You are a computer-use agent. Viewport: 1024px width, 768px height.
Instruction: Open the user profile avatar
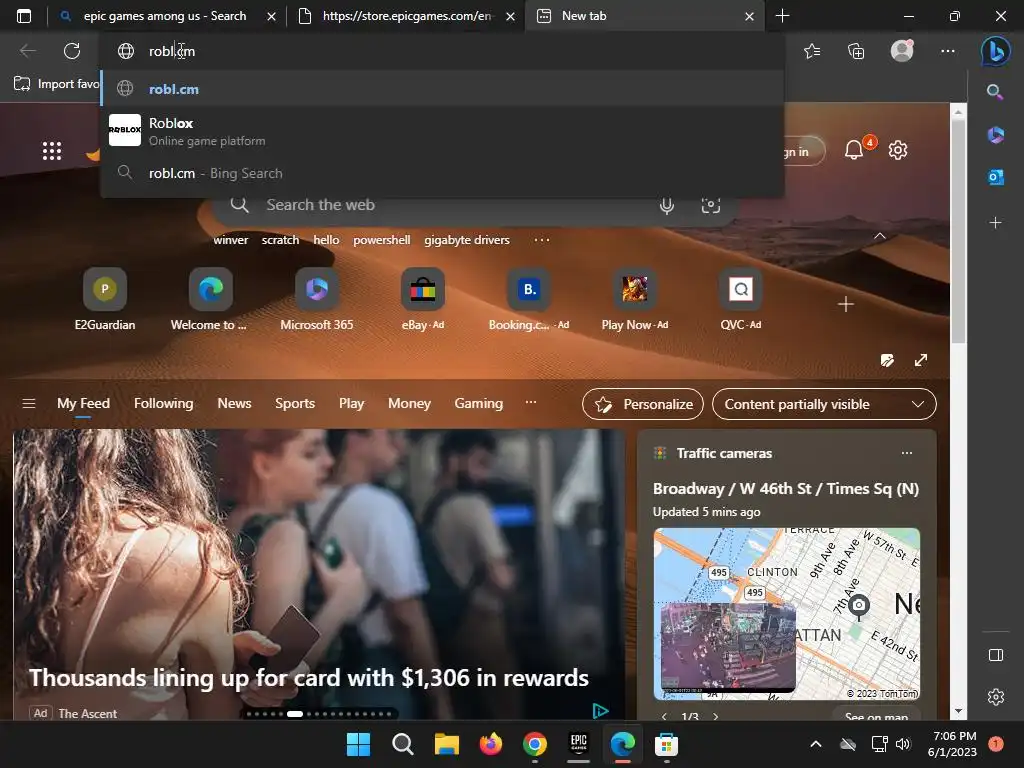(902, 50)
